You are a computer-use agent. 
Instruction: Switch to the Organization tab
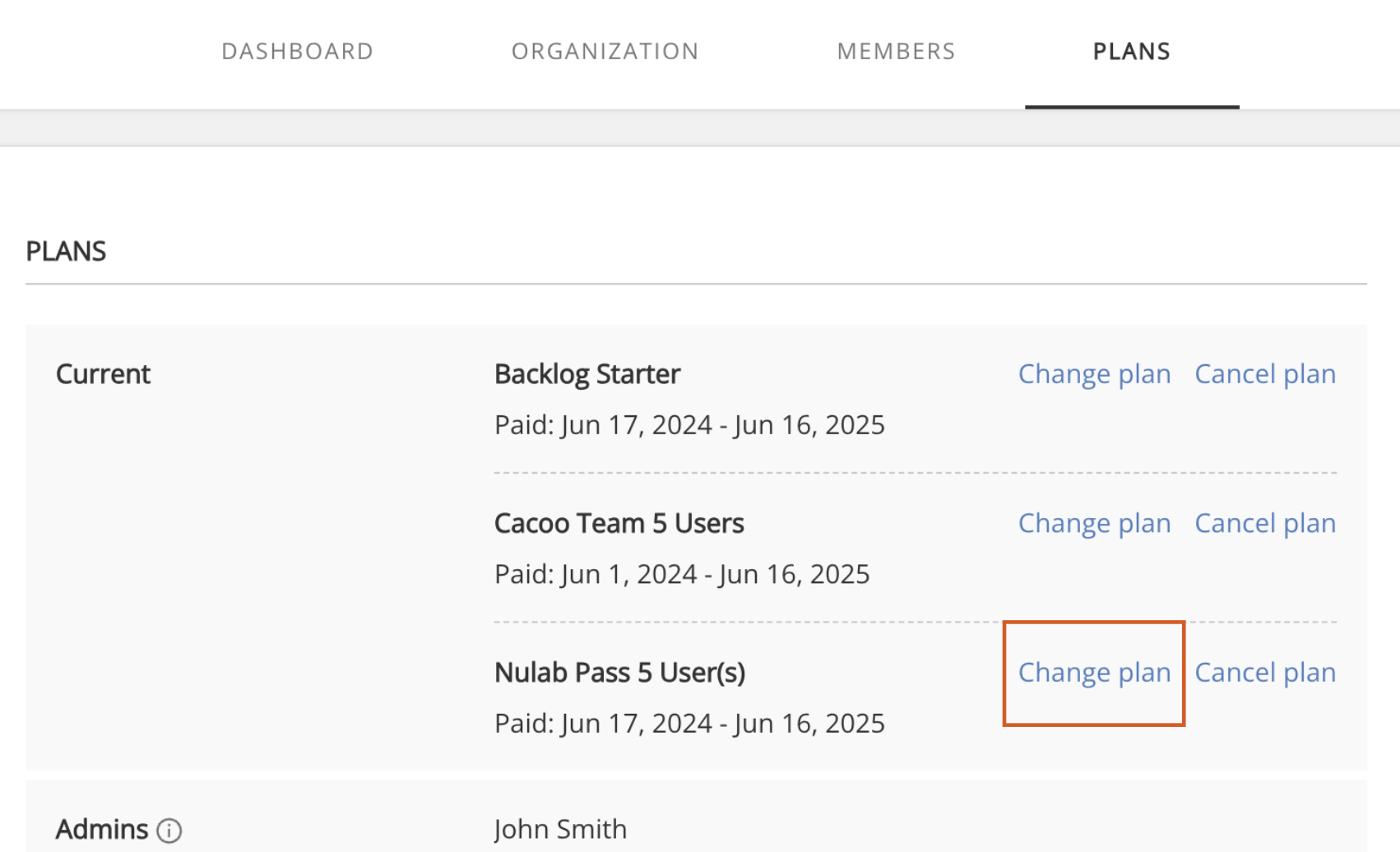coord(605,51)
